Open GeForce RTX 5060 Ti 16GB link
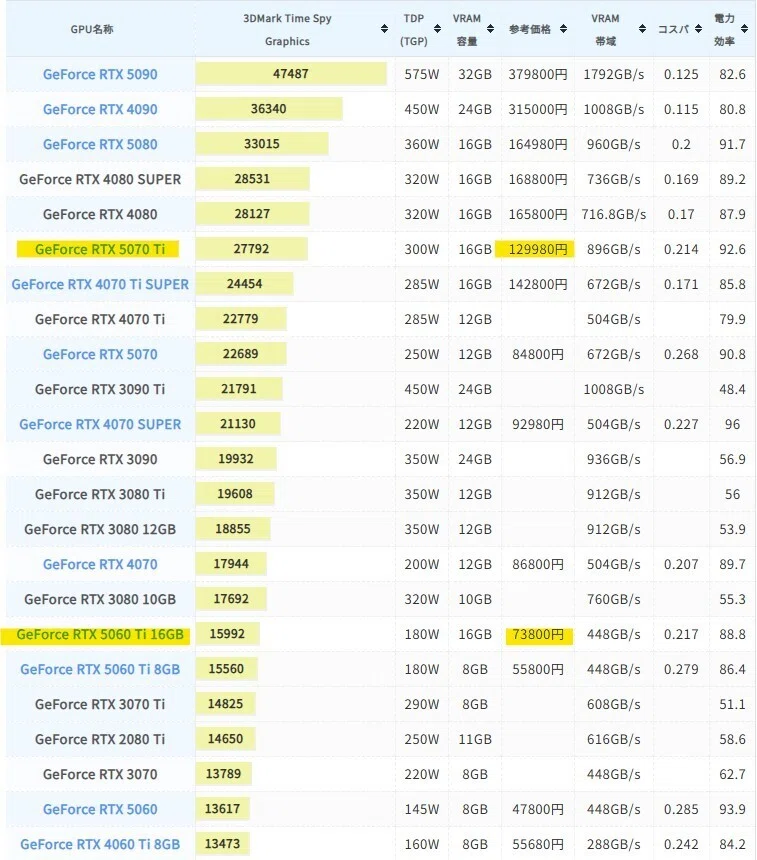This screenshot has width=757, height=860. click(100, 634)
